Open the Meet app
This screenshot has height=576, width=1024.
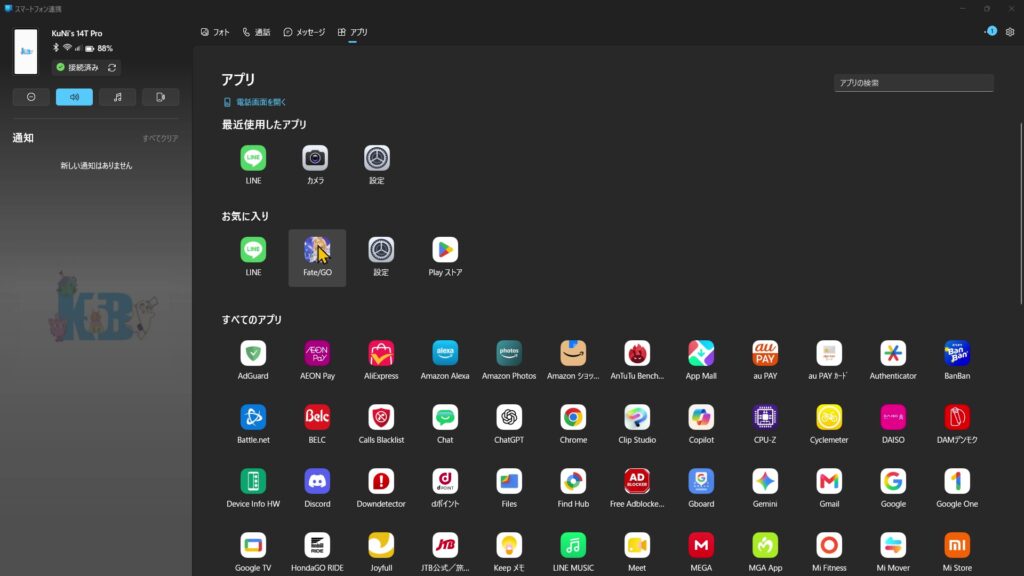tap(637, 545)
